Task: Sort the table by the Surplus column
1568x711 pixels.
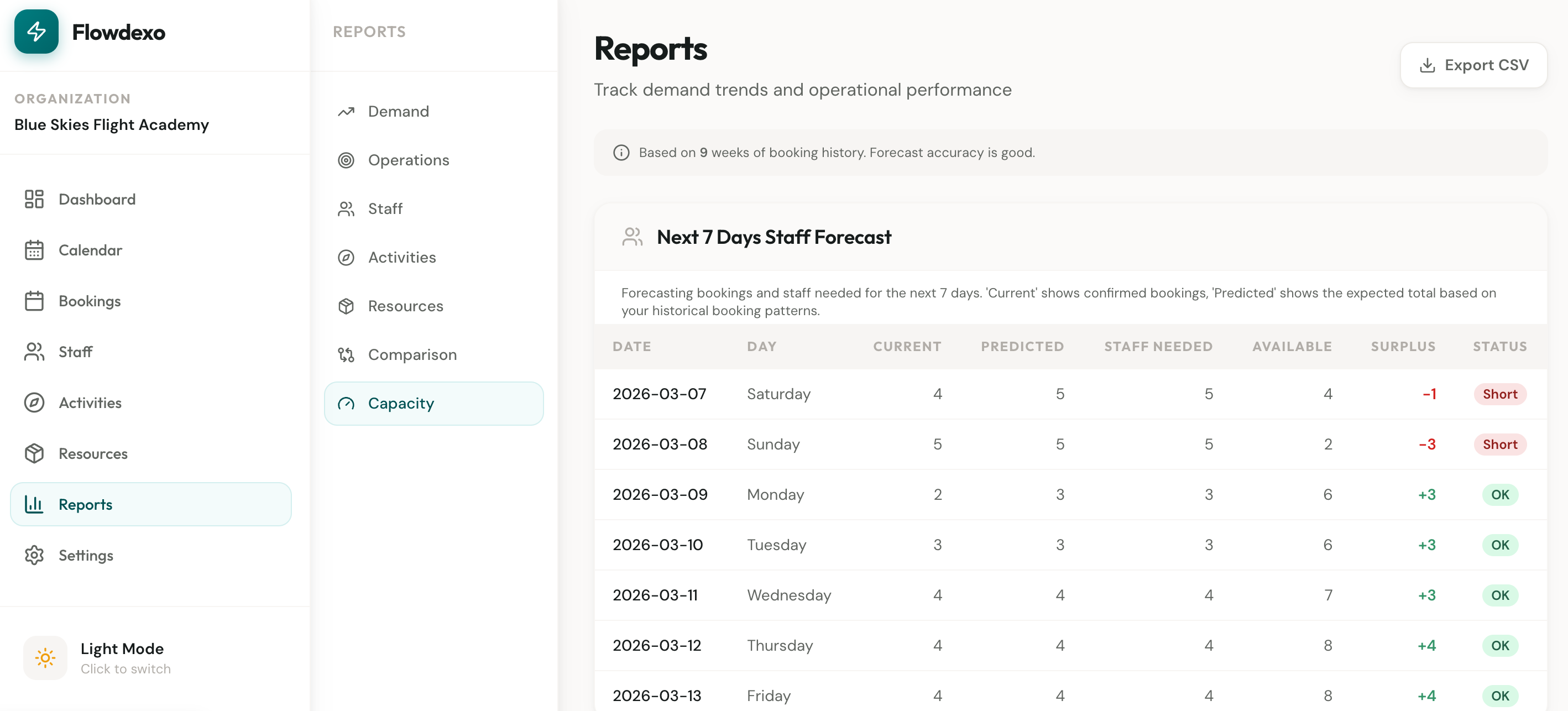Action: (1403, 346)
